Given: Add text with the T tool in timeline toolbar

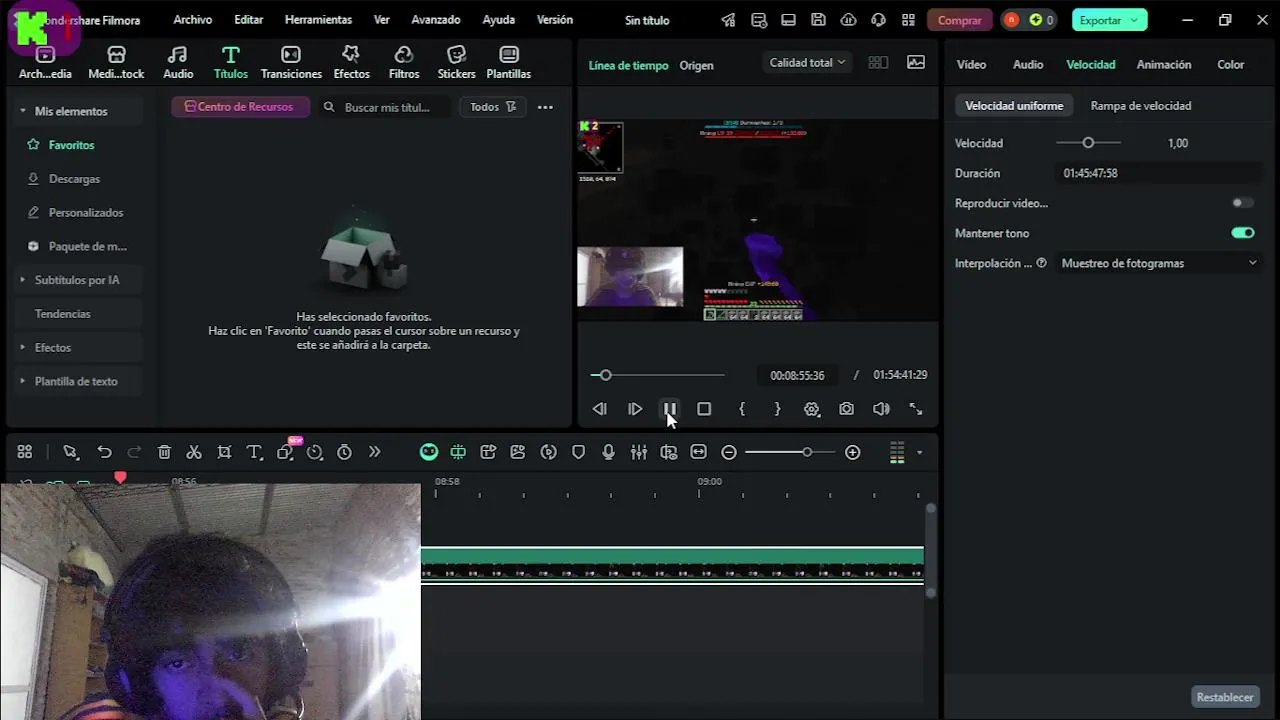Looking at the screenshot, I should tap(254, 452).
